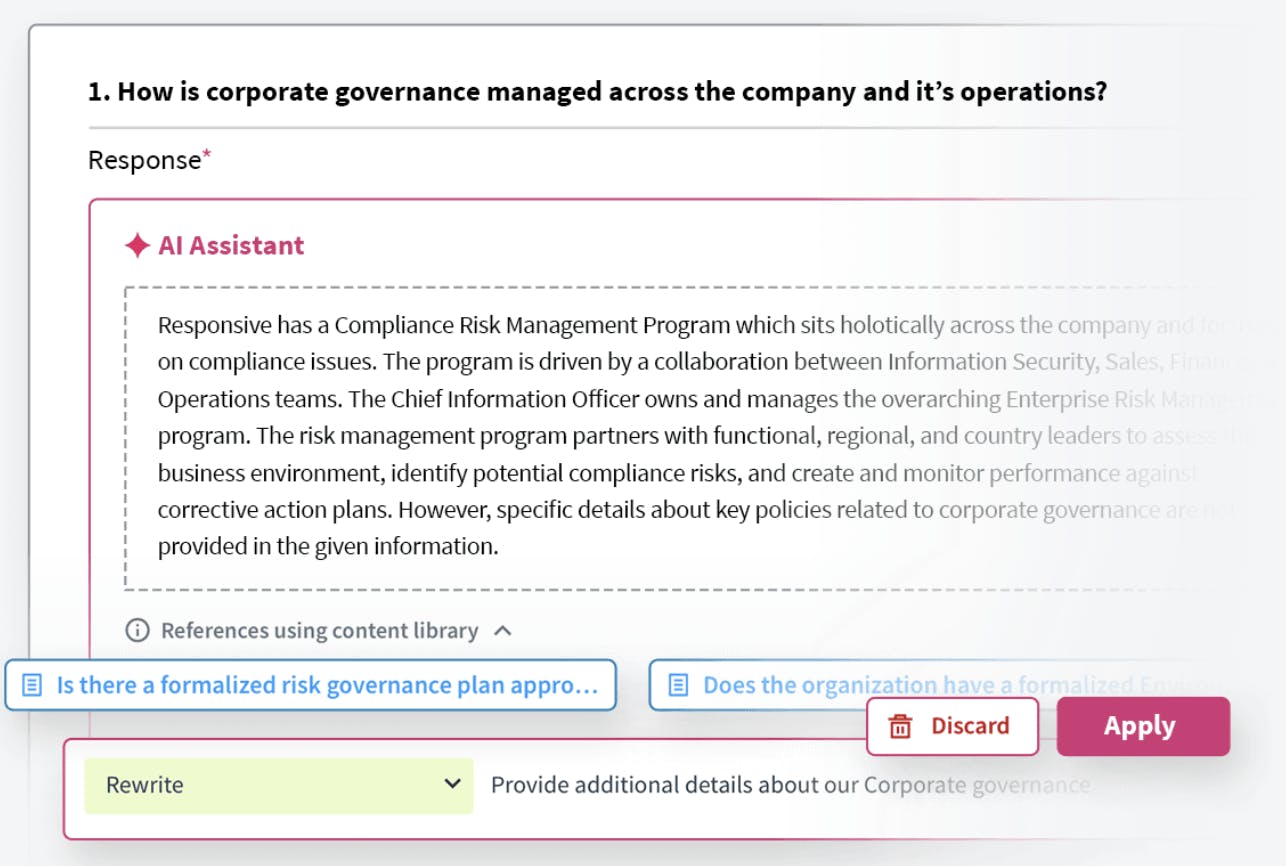The width and height of the screenshot is (1286, 866).
Task: Apply the AI-generated response
Action: [x=1142, y=726]
